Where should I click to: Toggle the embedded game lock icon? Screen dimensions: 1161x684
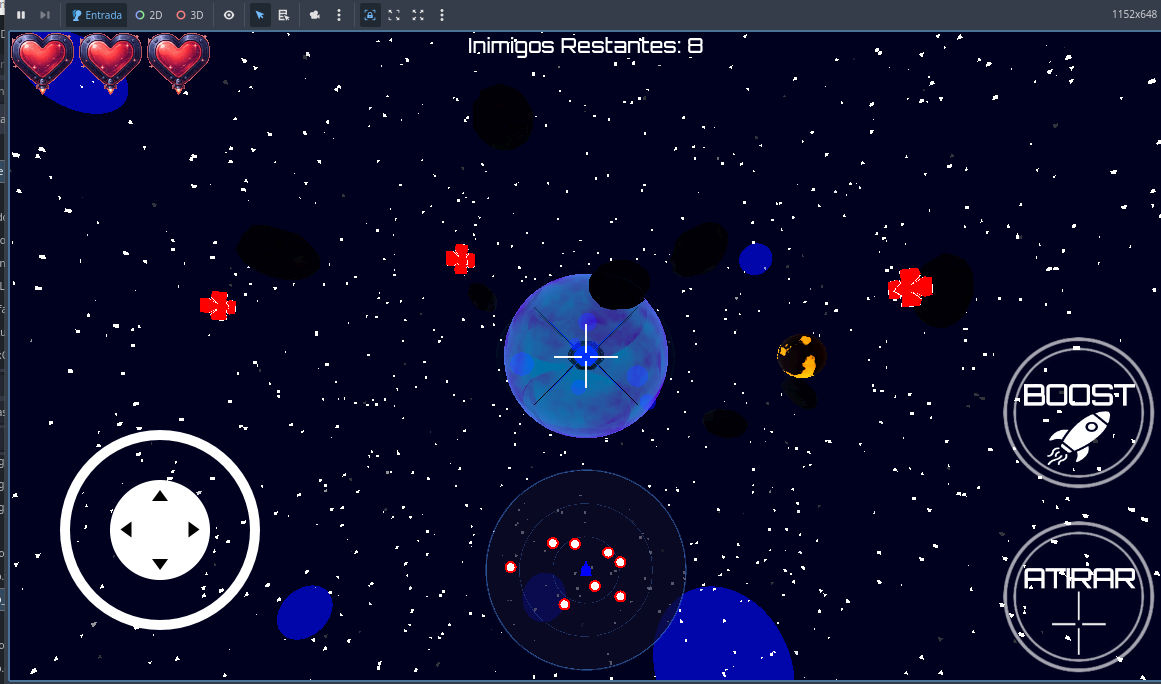[370, 15]
